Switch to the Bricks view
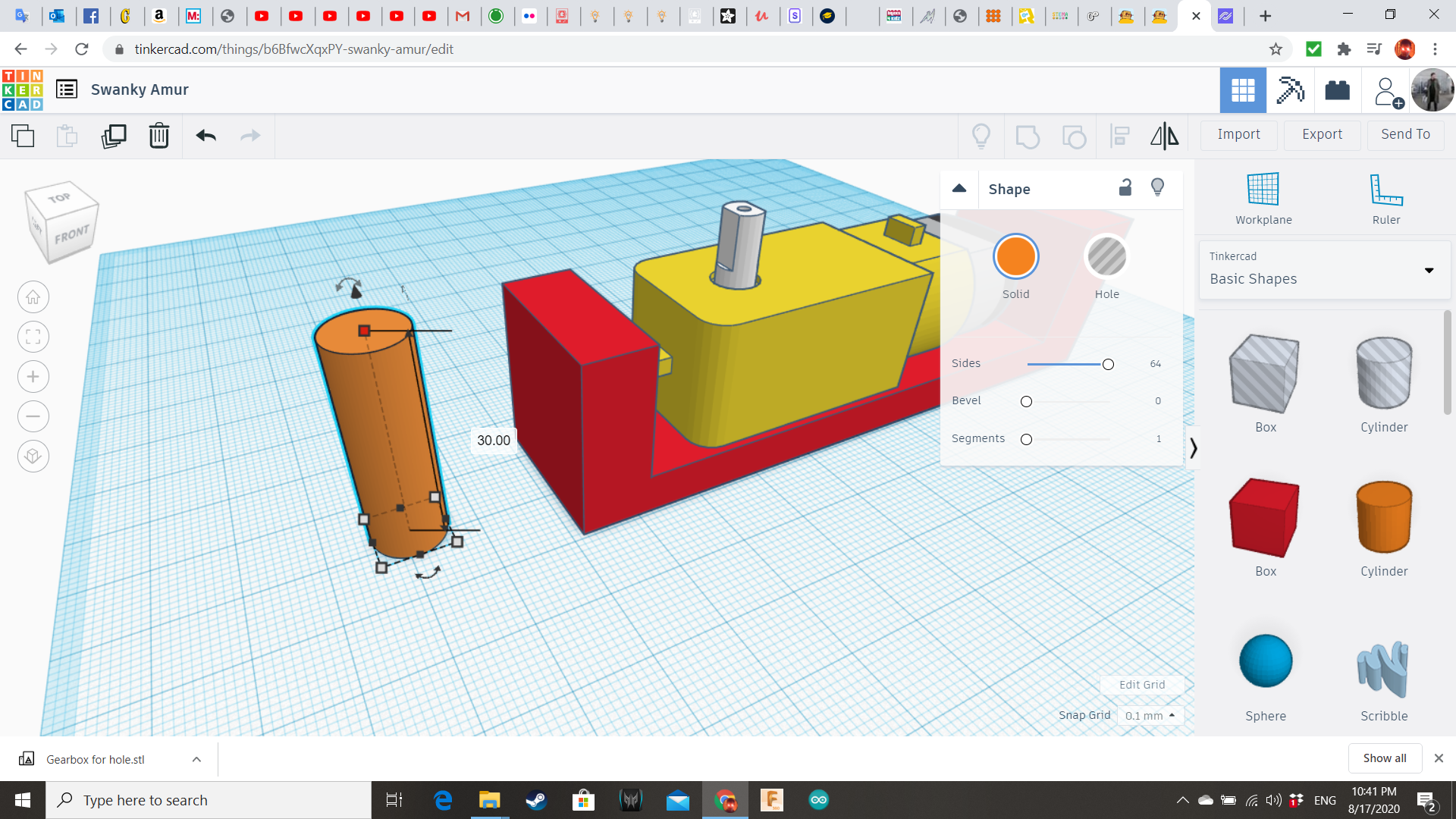 1337,89
